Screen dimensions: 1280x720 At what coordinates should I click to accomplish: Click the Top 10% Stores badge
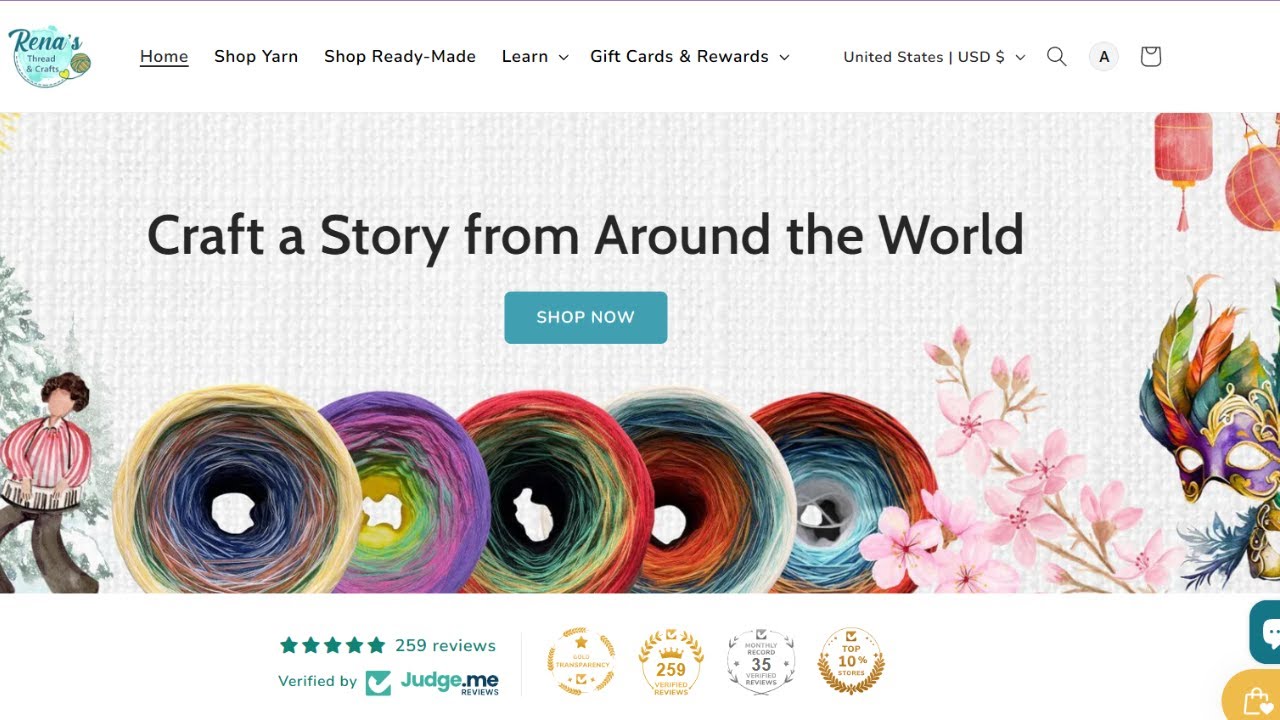point(851,661)
